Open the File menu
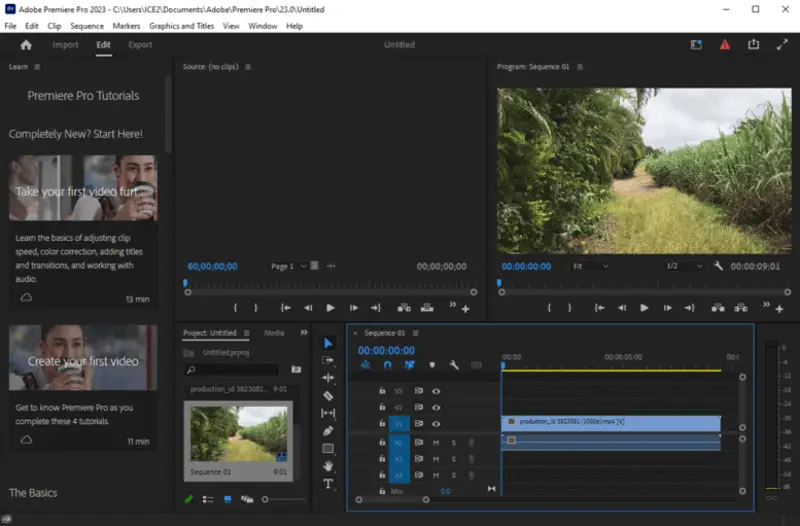The height and width of the screenshot is (526, 800). [10, 26]
